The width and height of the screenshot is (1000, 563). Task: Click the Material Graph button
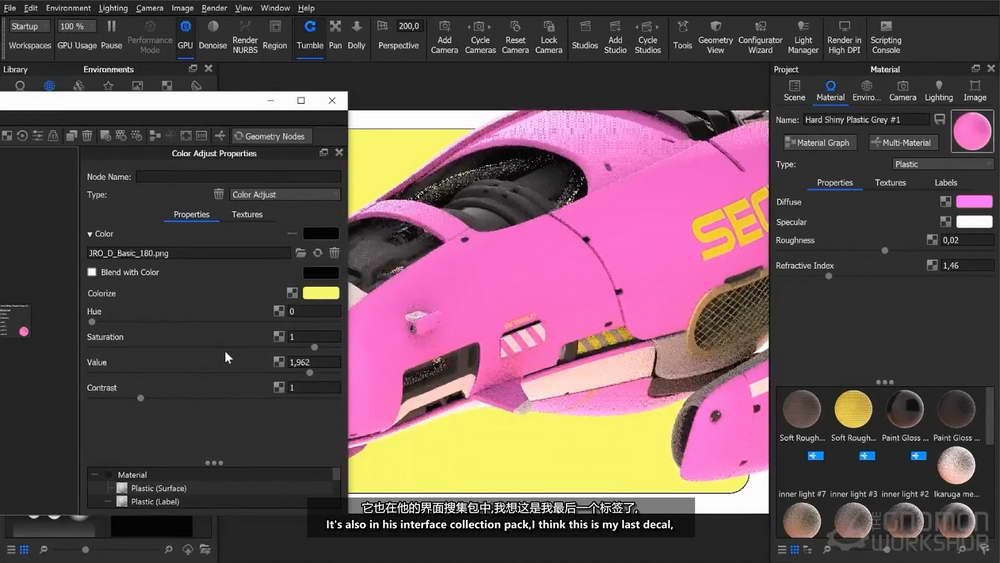(819, 143)
